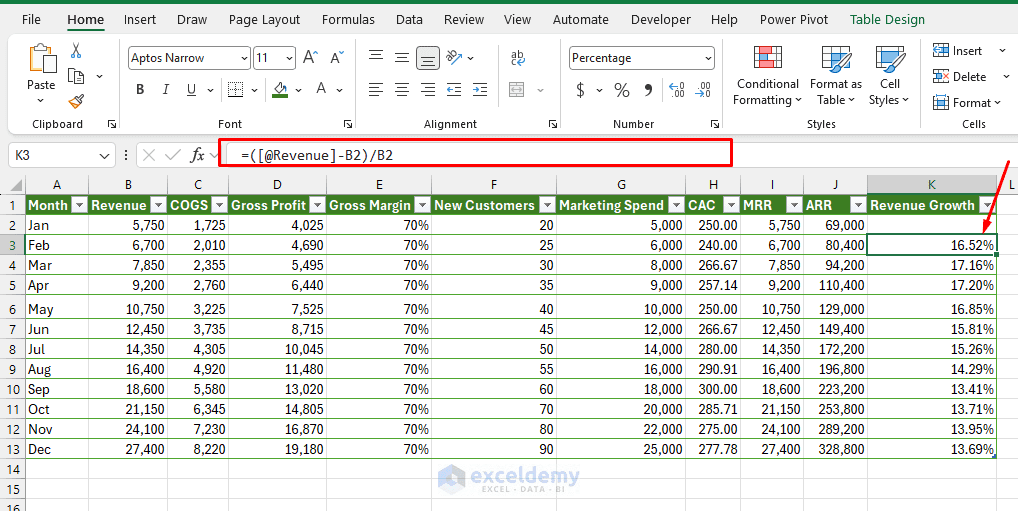Select the 290.91 CAC cell

pyautogui.click(x=713, y=369)
